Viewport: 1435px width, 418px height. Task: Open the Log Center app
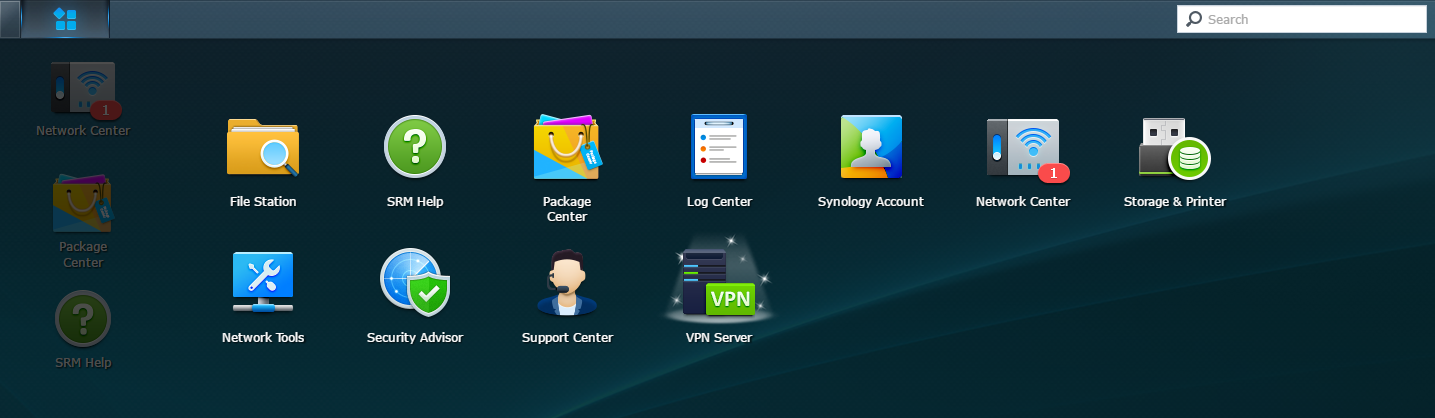pyautogui.click(x=719, y=147)
